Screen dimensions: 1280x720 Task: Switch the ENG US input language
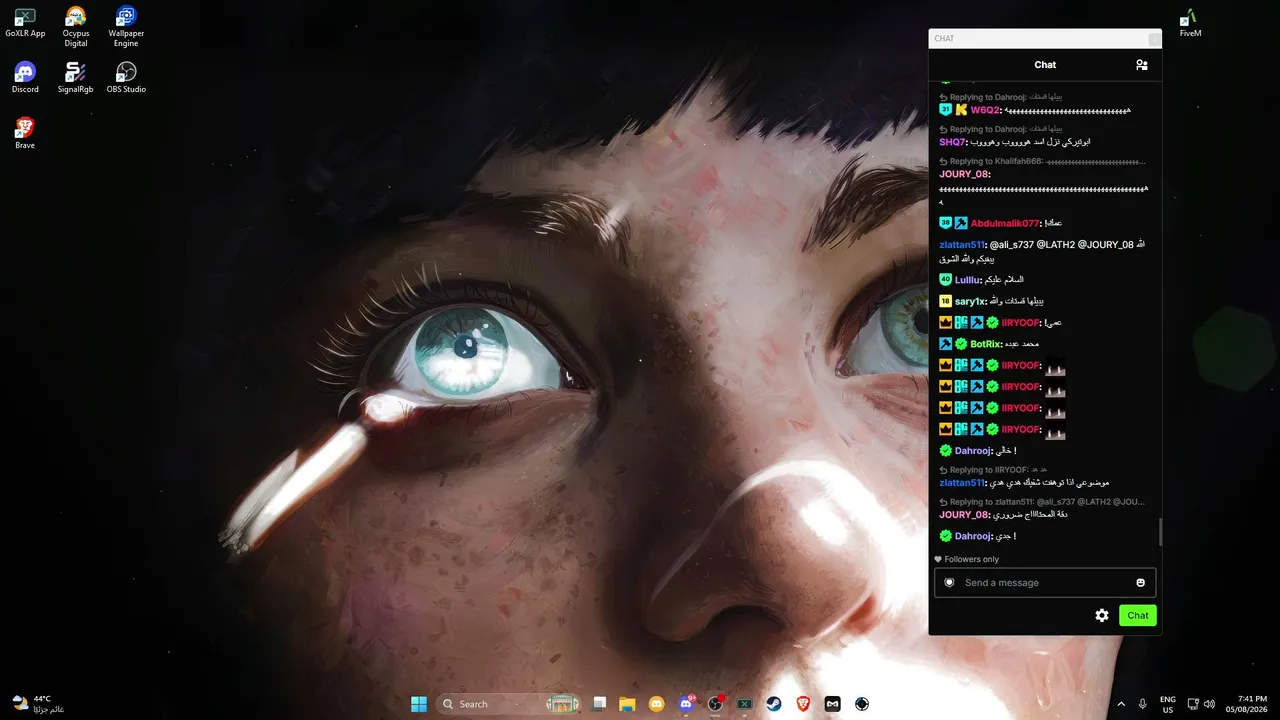pyautogui.click(x=1168, y=704)
